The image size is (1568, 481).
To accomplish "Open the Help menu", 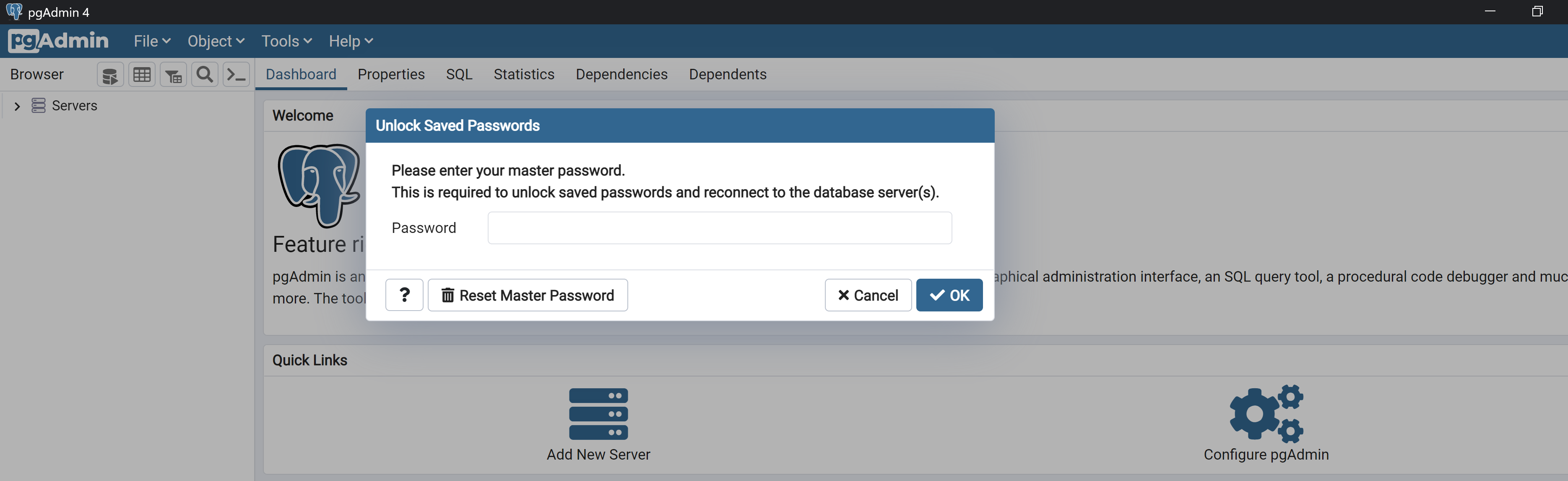I will pos(351,41).
